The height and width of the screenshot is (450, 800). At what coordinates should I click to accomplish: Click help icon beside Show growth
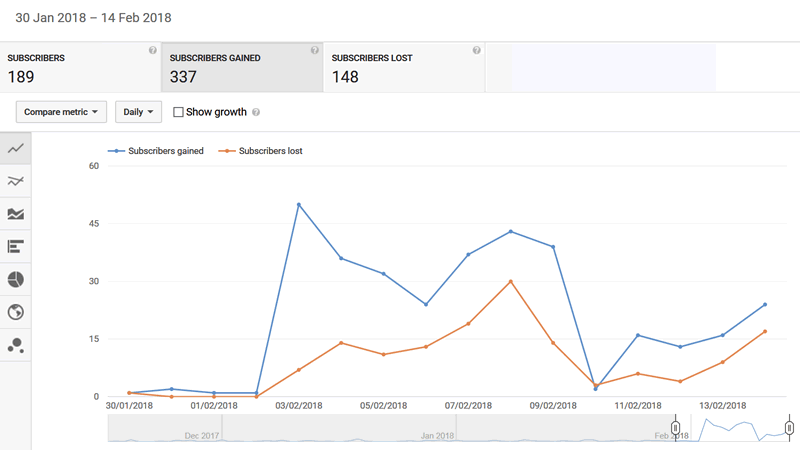coord(256,113)
